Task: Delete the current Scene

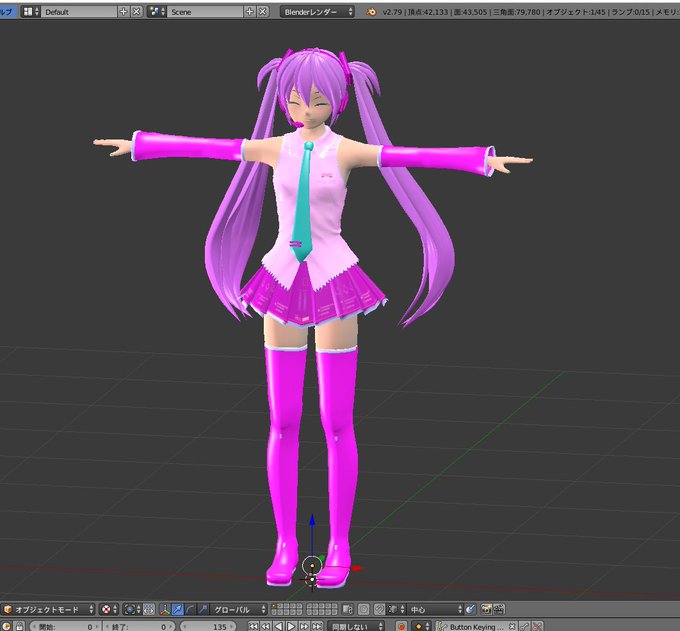Action: pos(262,12)
